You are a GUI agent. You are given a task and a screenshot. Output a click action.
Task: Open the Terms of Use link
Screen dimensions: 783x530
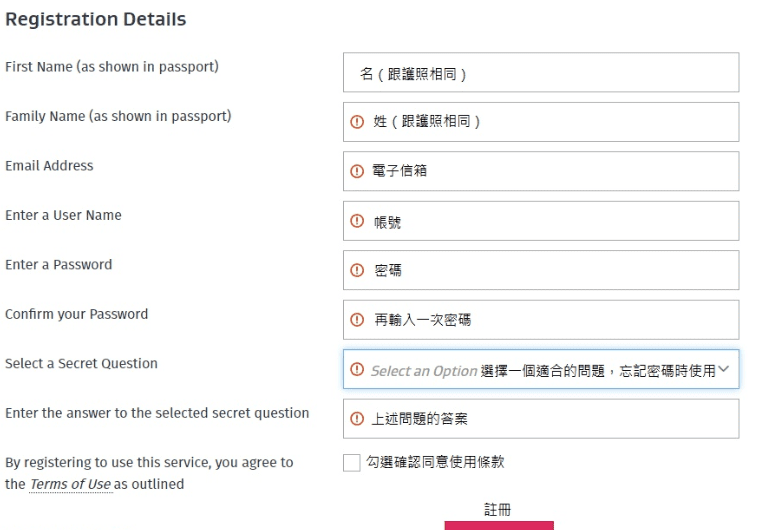(70, 484)
